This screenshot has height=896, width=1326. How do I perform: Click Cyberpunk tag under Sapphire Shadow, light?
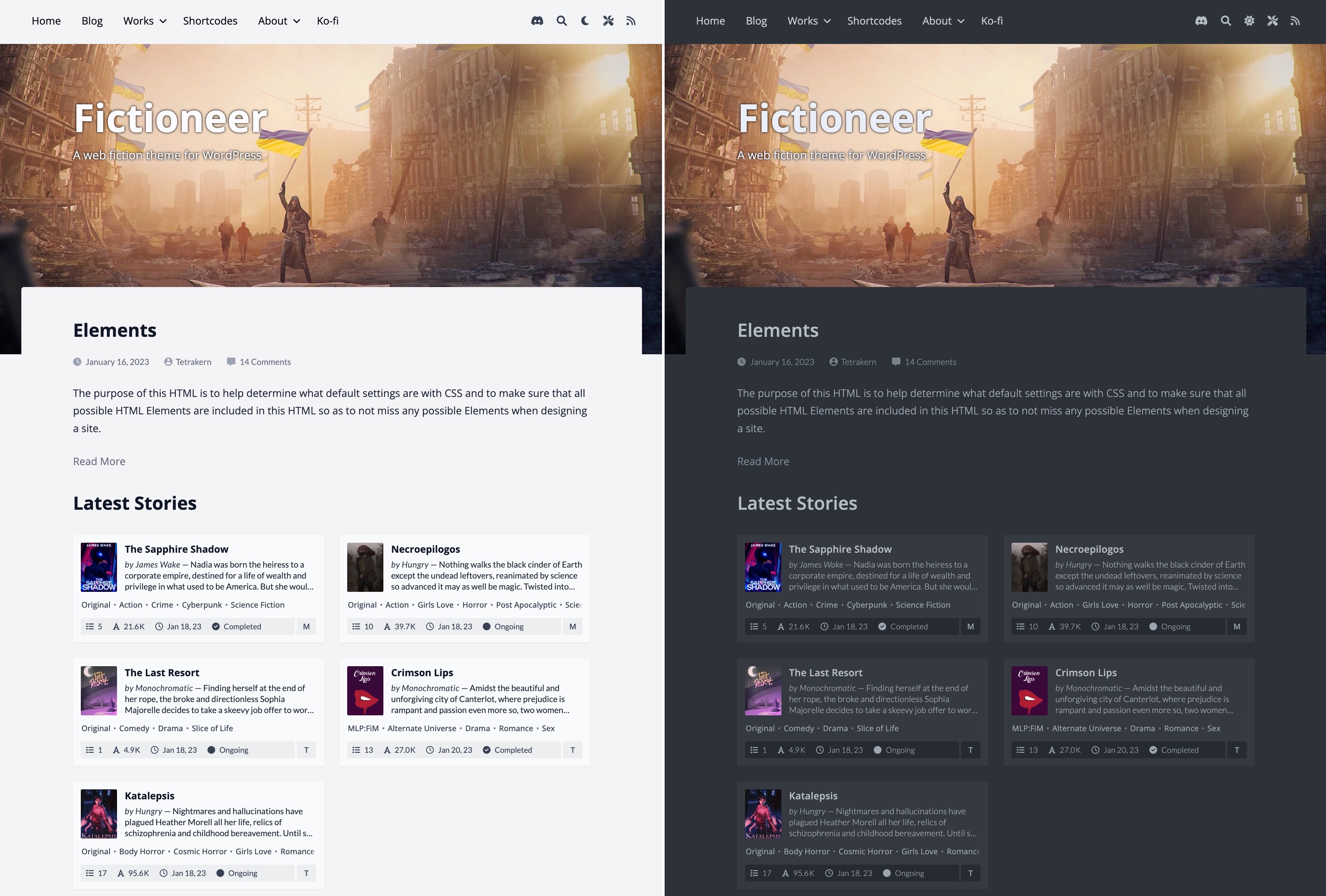[x=201, y=605]
